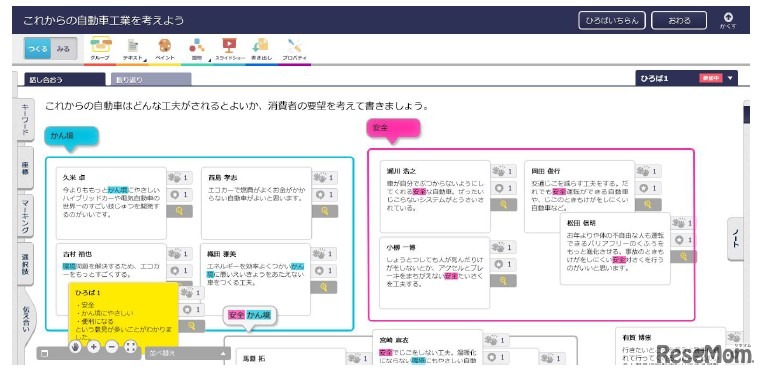Magnify 瀬川 浩之's card
The image size is (767, 377).
(503, 204)
